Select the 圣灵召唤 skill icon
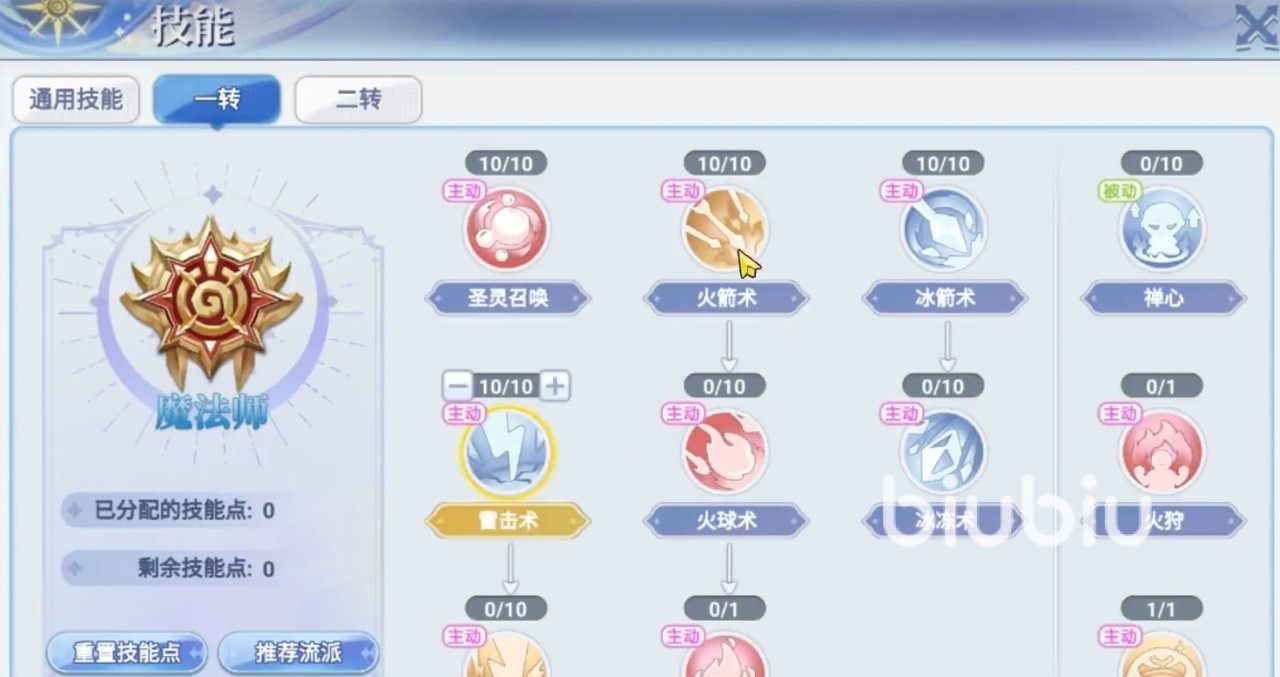 pos(507,229)
